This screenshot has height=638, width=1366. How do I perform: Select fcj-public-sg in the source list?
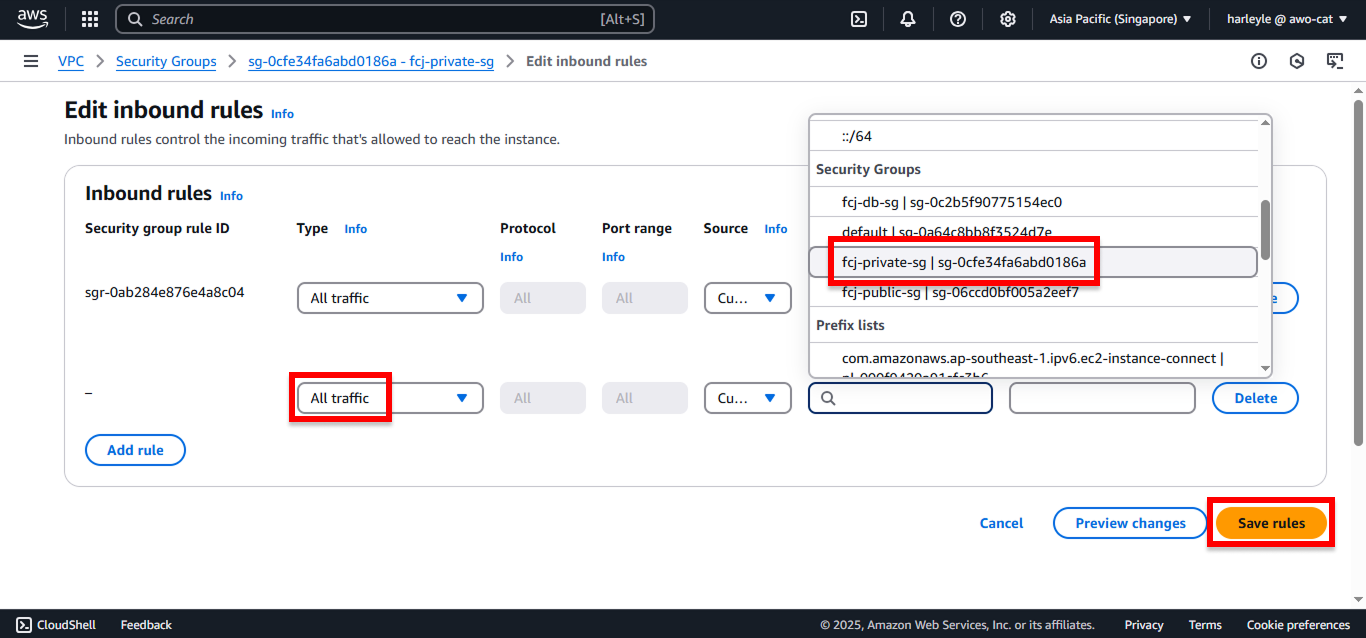tap(1032, 292)
